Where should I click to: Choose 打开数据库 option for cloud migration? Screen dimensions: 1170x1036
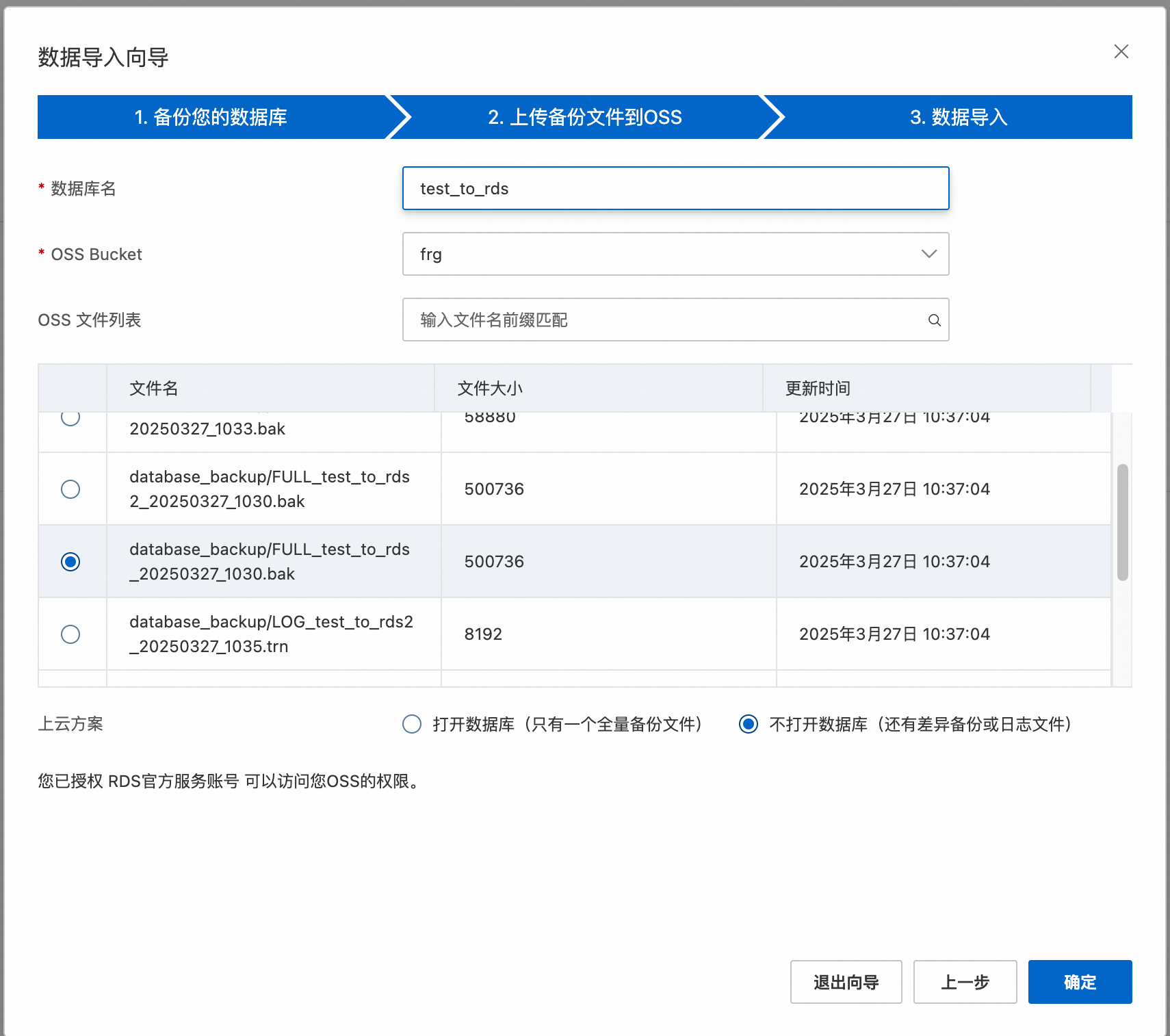click(412, 724)
